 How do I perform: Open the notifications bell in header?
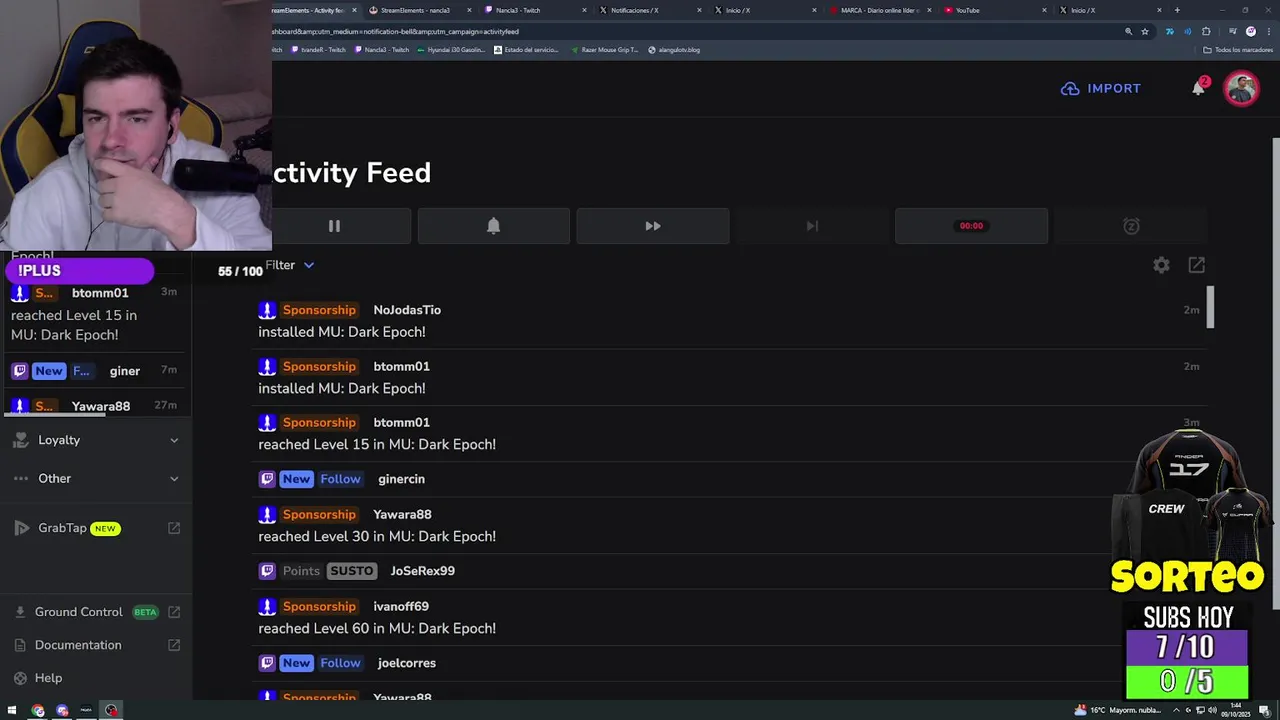point(1198,88)
